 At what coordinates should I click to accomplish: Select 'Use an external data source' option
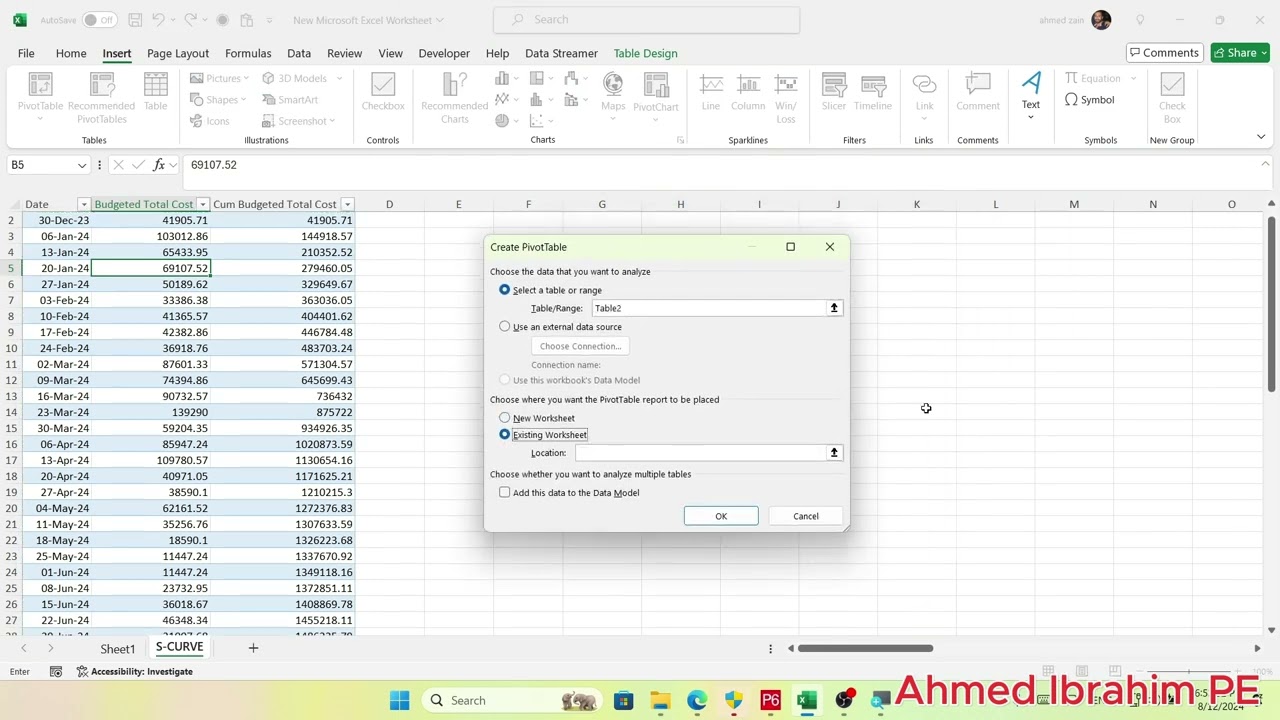click(x=505, y=327)
